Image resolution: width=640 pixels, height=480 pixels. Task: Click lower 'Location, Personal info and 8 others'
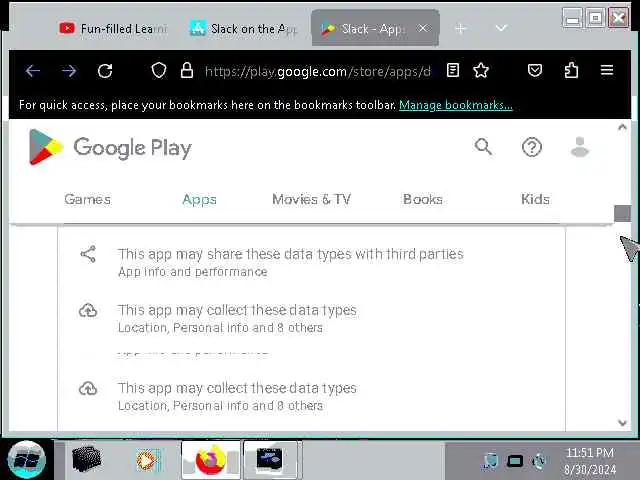pyautogui.click(x=220, y=406)
